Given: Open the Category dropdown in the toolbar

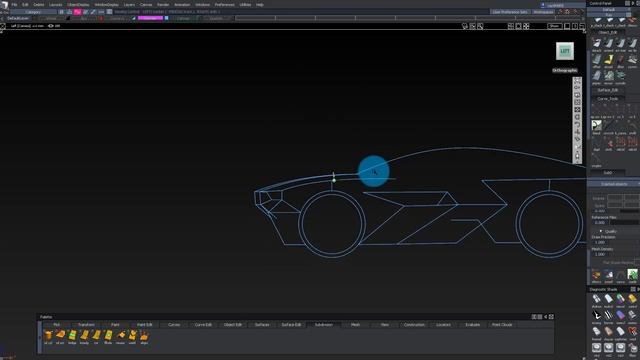Looking at the screenshot, I should pyautogui.click(x=33, y=12).
